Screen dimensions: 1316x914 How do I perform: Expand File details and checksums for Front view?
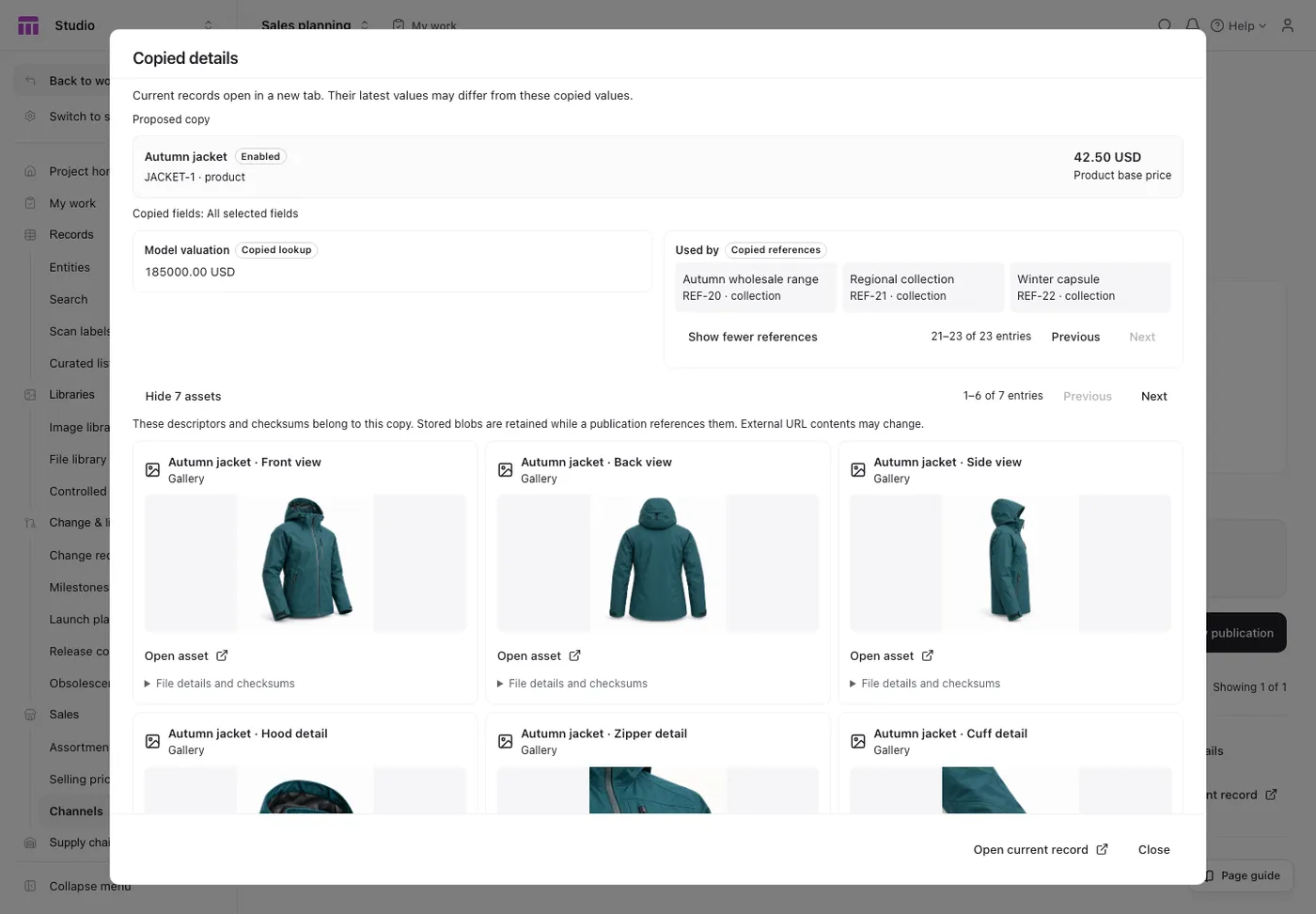(x=220, y=684)
